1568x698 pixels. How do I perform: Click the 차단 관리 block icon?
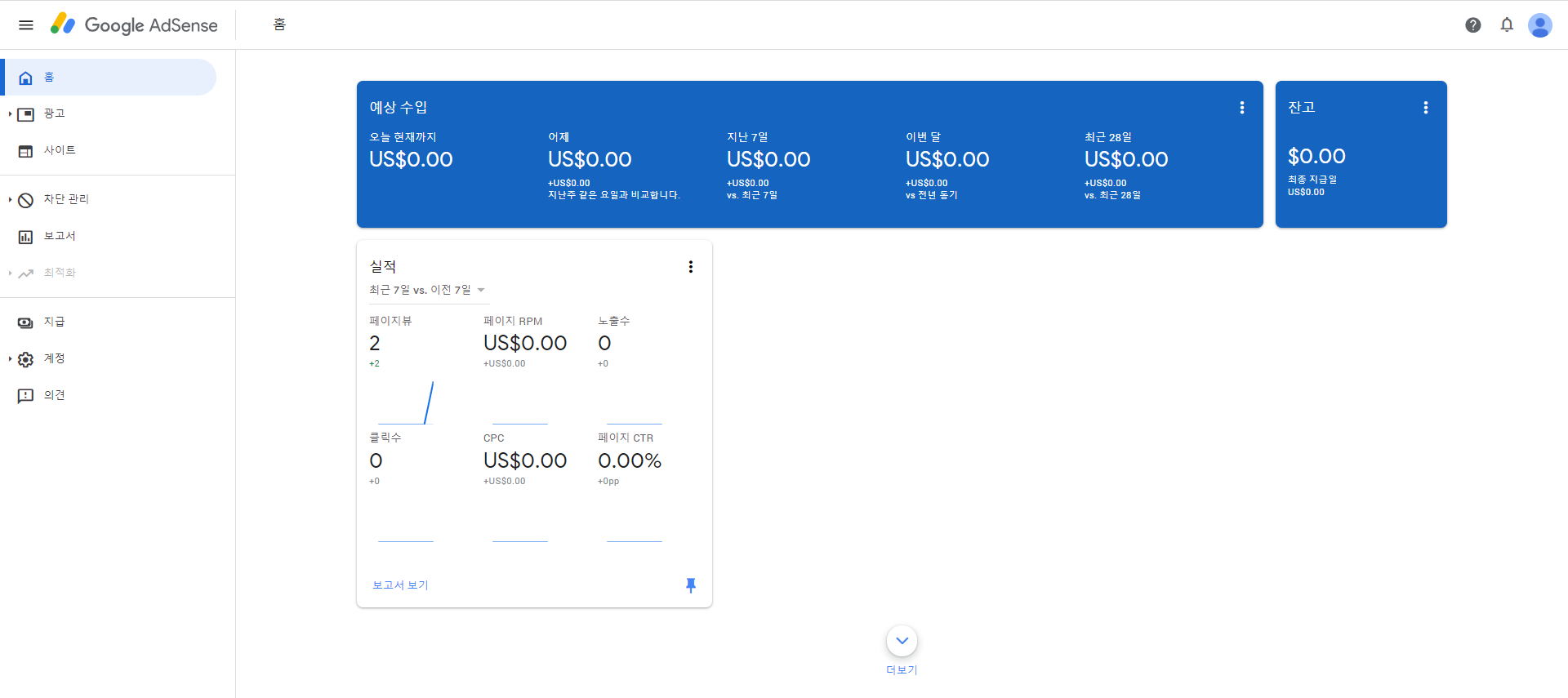click(26, 200)
